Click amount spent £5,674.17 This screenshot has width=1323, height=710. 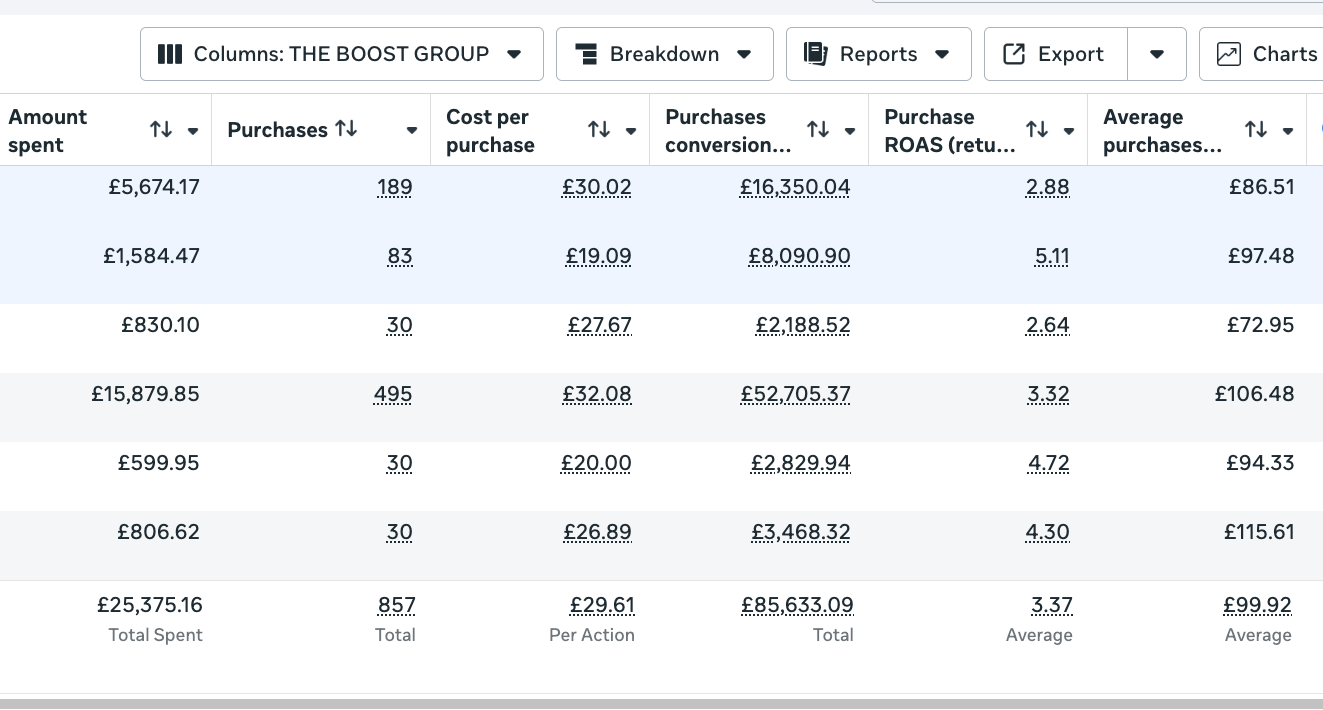[x=153, y=188]
